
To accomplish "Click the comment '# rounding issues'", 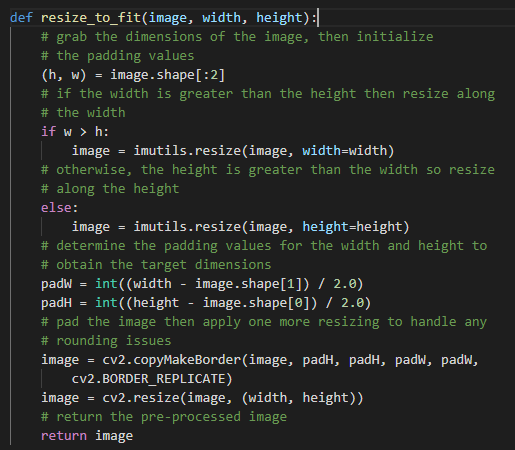I will (x=106, y=341).
